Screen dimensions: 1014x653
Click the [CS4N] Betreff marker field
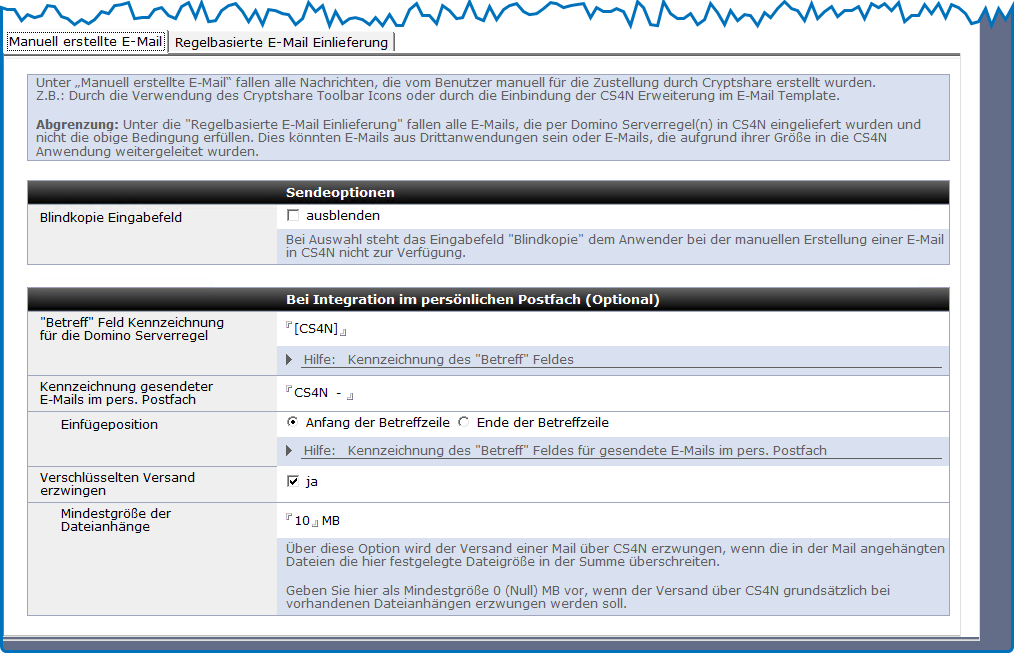click(x=316, y=329)
